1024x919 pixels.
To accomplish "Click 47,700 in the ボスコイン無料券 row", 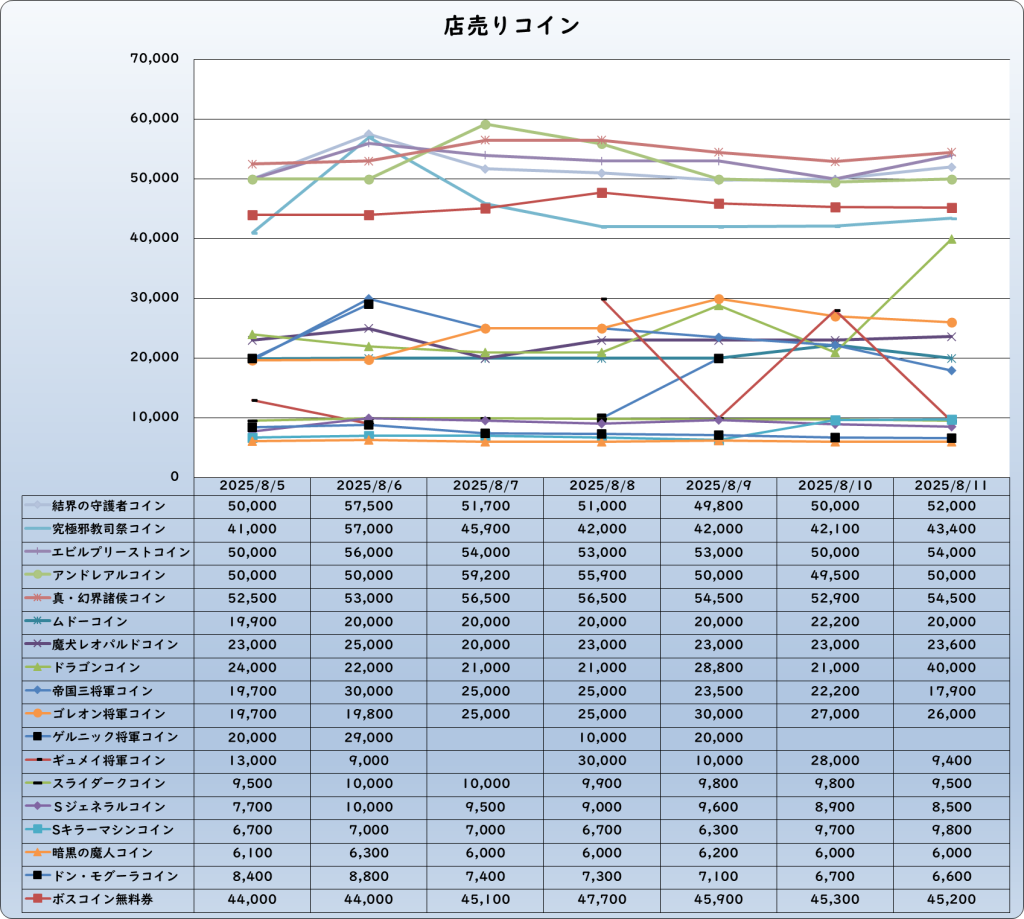I will tap(602, 899).
